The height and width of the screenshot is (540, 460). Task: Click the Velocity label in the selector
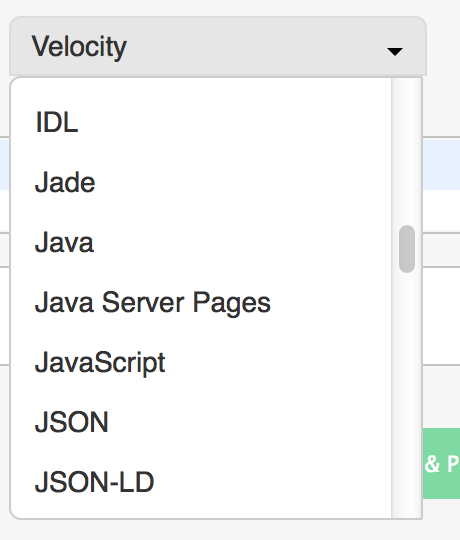point(79,47)
